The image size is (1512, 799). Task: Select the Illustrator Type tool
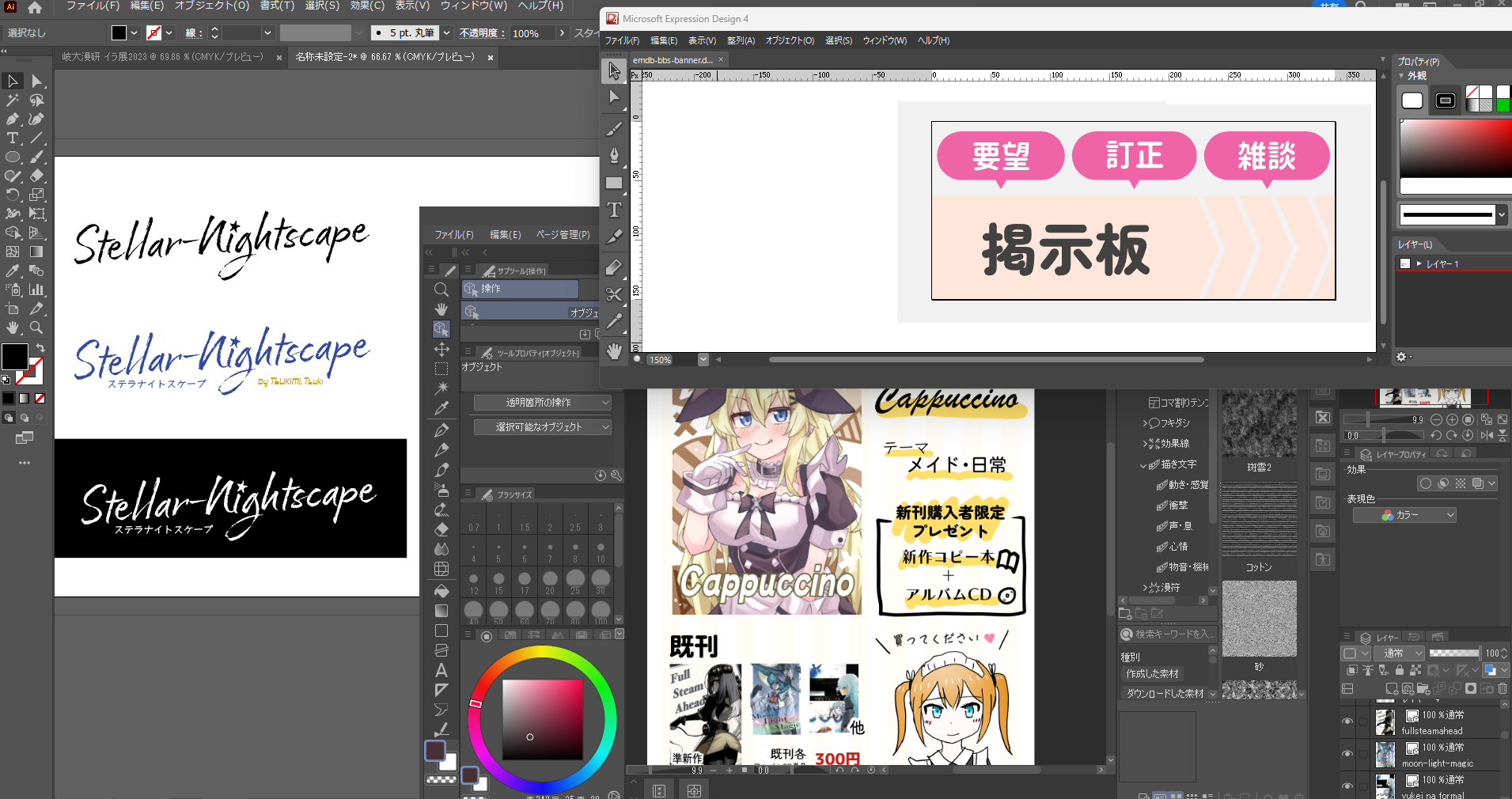[x=13, y=138]
